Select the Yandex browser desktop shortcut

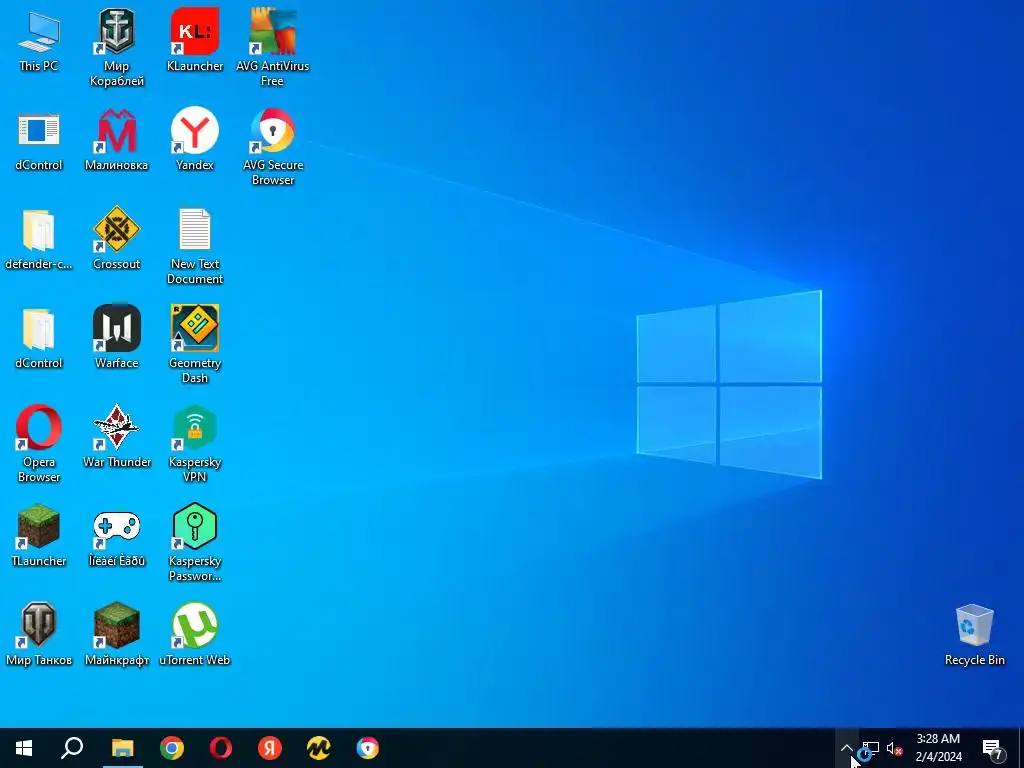click(195, 140)
